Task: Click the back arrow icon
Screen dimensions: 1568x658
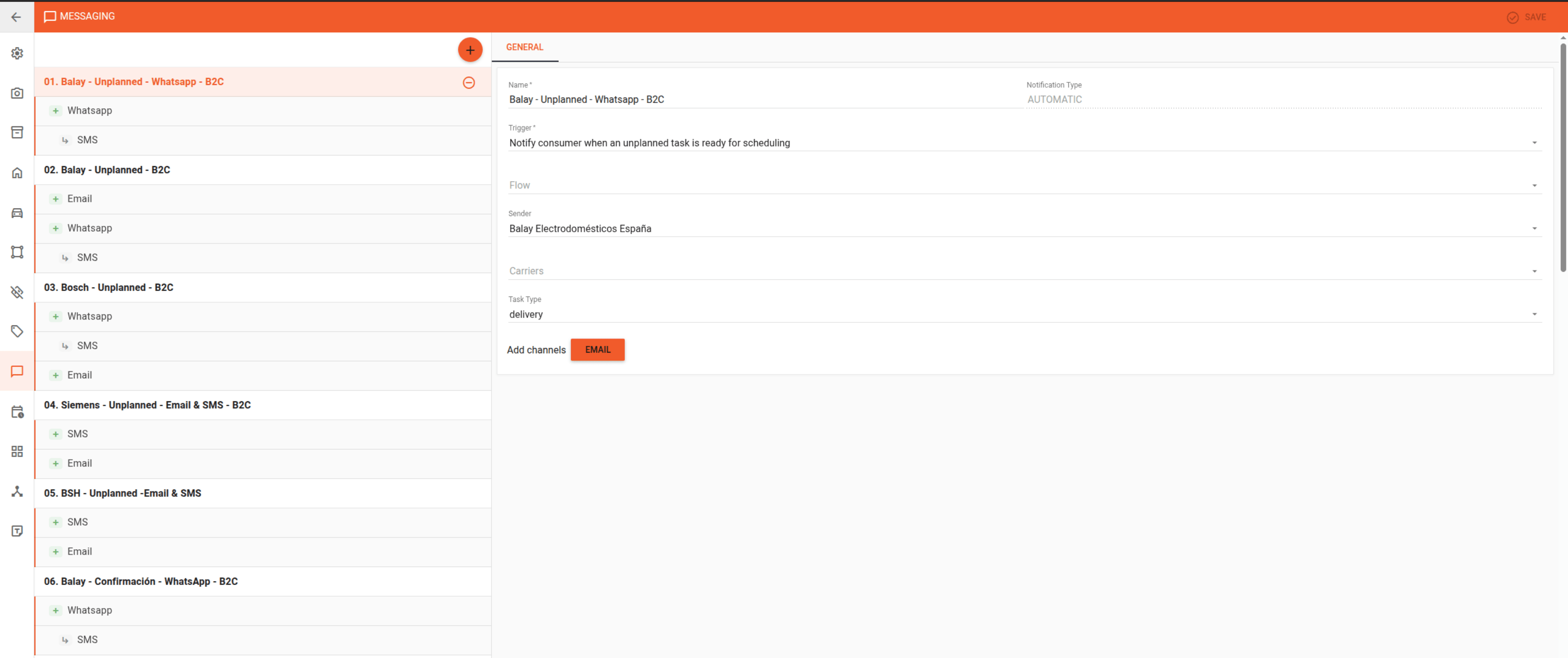Action: [x=17, y=17]
